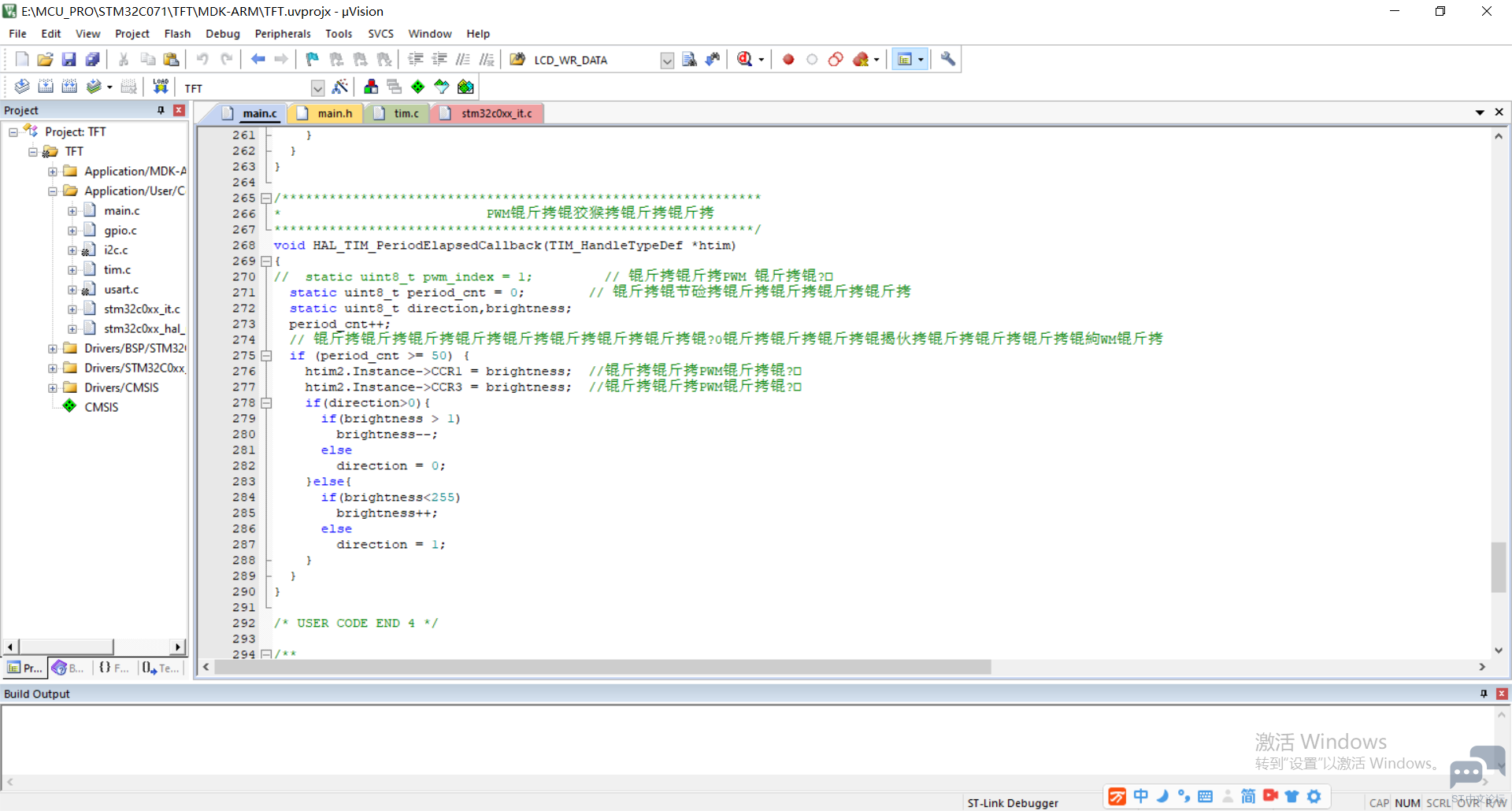Start the debug session icon
This screenshot has height=811, width=1512.
coord(744,59)
